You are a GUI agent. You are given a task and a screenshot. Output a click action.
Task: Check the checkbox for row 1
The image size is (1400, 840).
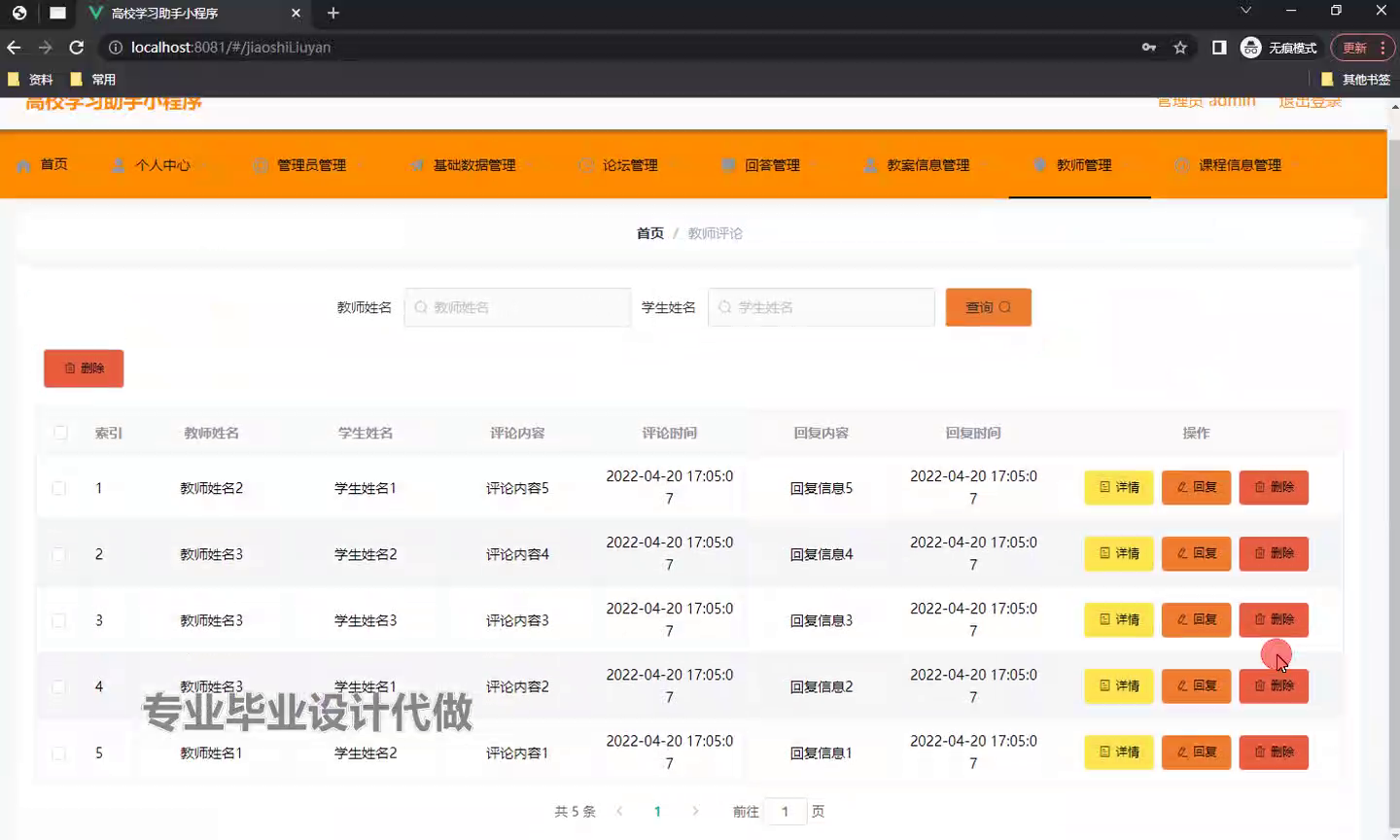[x=59, y=488]
